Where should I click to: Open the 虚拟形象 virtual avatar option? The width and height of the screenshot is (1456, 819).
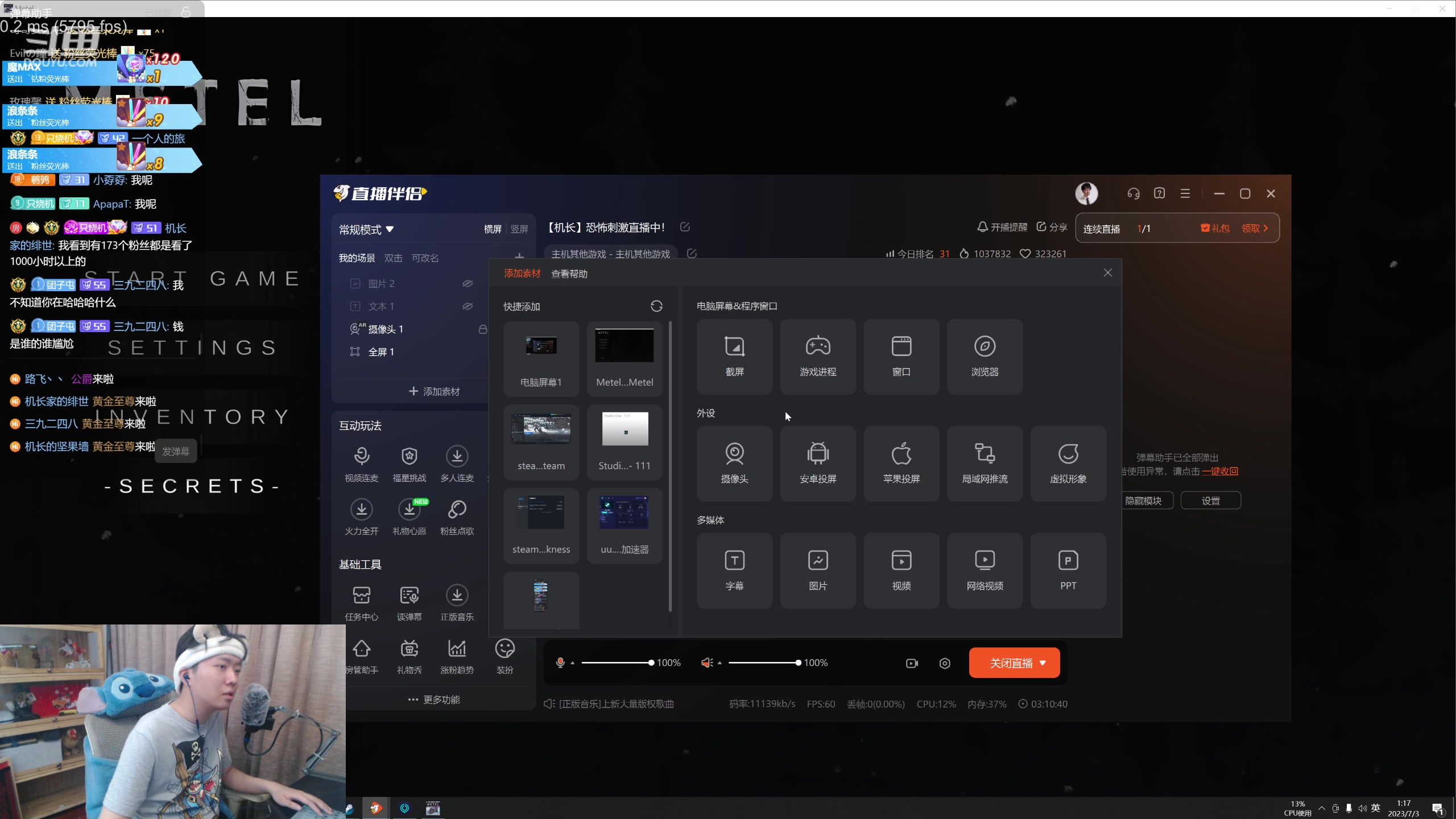tap(1068, 463)
